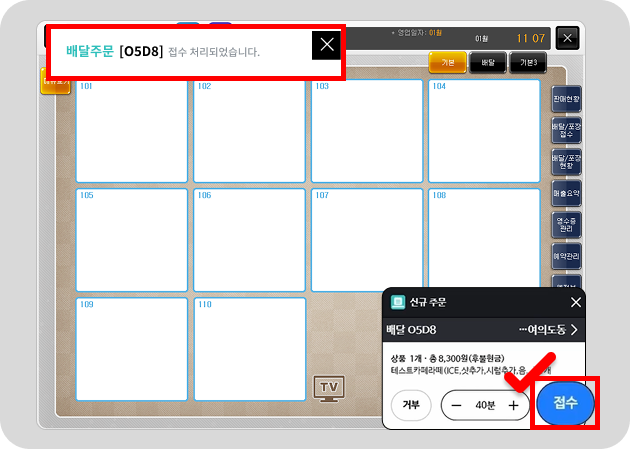Screen dimensions: 630x449
Task: Select table 101
Action: (x=131, y=130)
